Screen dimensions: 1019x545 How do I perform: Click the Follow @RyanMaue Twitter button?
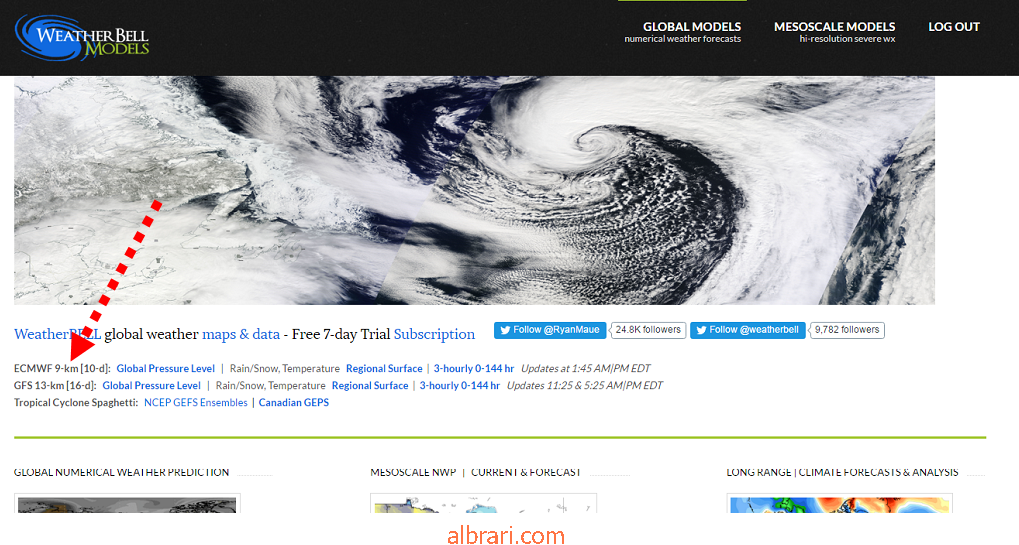tap(550, 330)
